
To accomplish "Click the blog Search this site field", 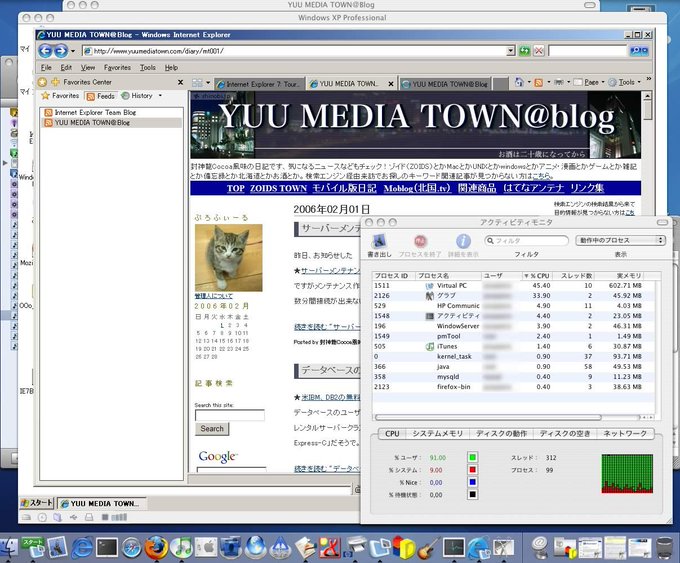I will point(229,415).
